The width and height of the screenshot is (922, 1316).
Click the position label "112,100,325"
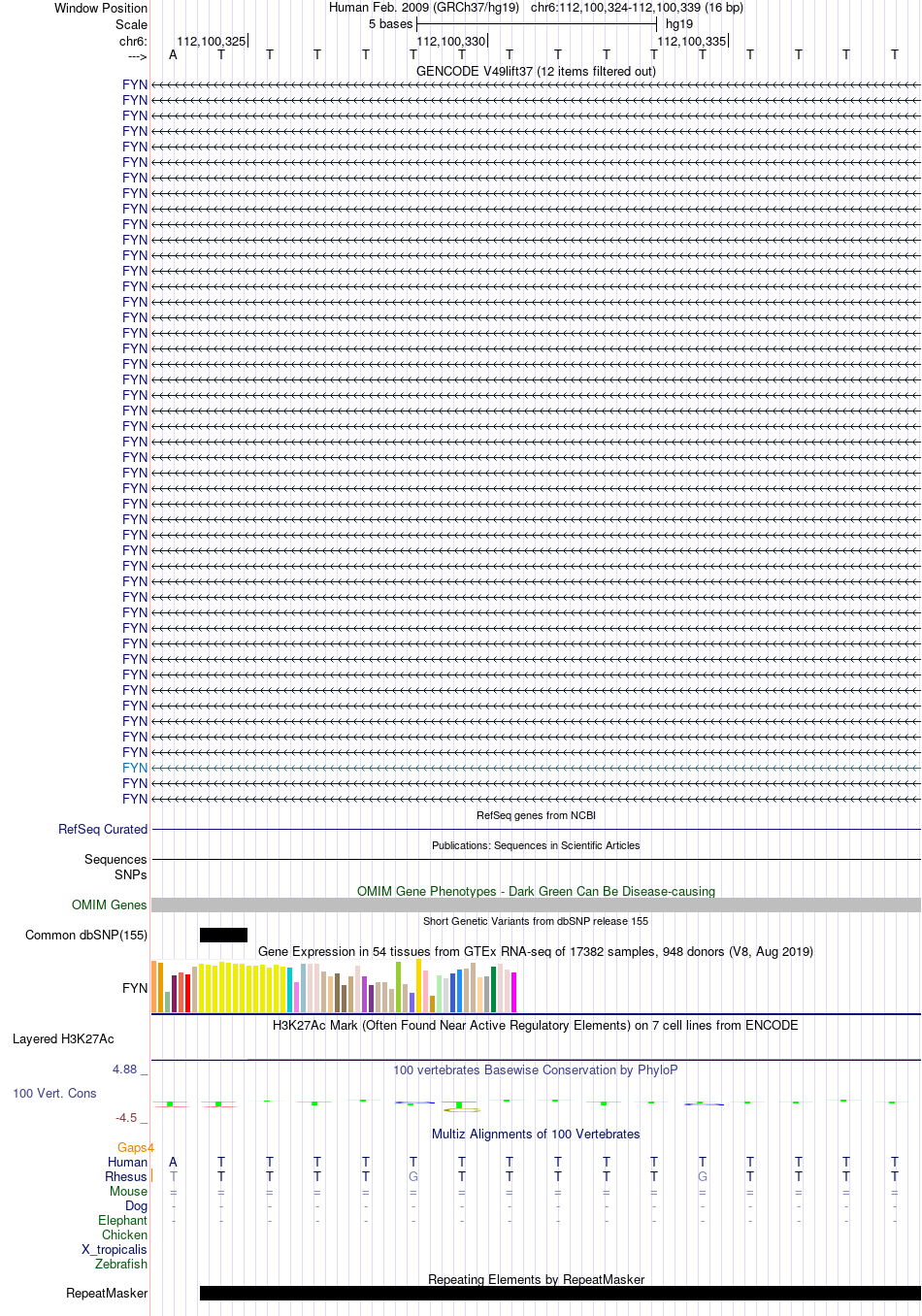[x=212, y=41]
